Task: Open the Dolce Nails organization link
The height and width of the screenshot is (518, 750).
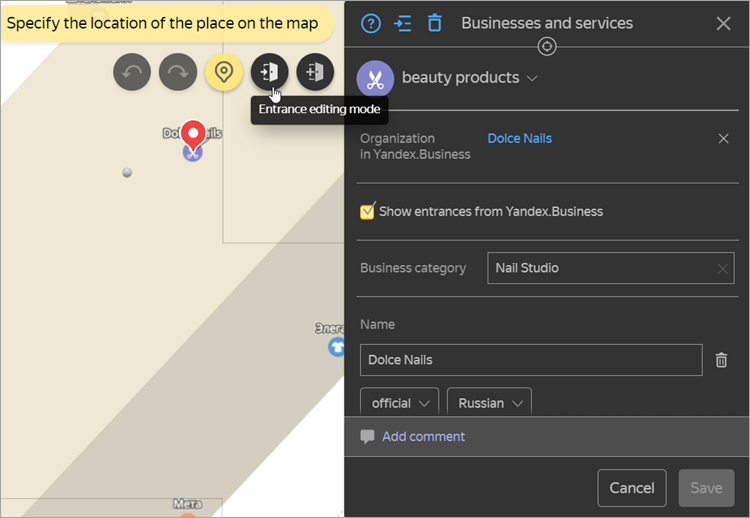Action: 519,139
